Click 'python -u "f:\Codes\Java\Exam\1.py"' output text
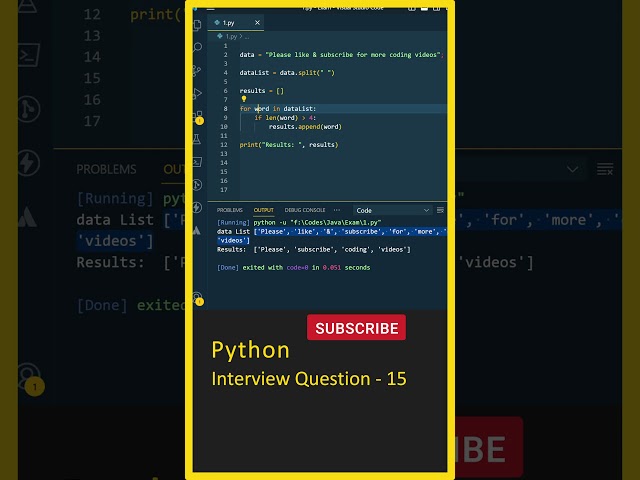Viewport: 640px width, 480px height. [317, 222]
